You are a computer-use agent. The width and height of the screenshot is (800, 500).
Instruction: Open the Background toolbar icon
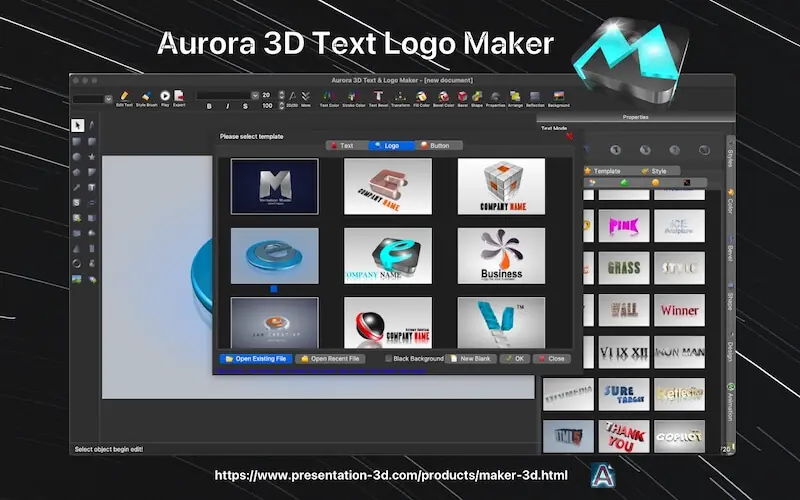[x=559, y=98]
